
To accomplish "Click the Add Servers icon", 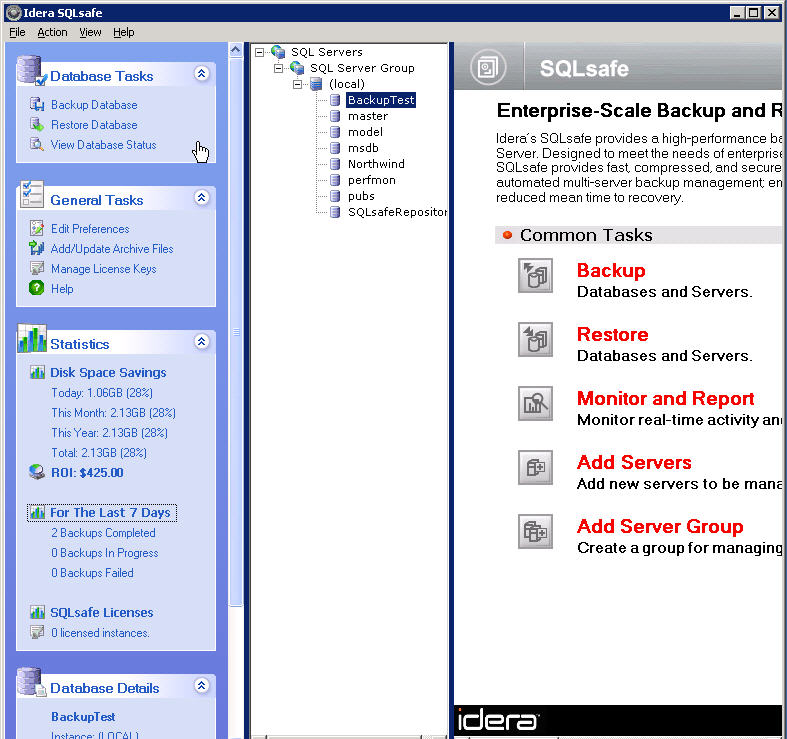I will pyautogui.click(x=536, y=467).
